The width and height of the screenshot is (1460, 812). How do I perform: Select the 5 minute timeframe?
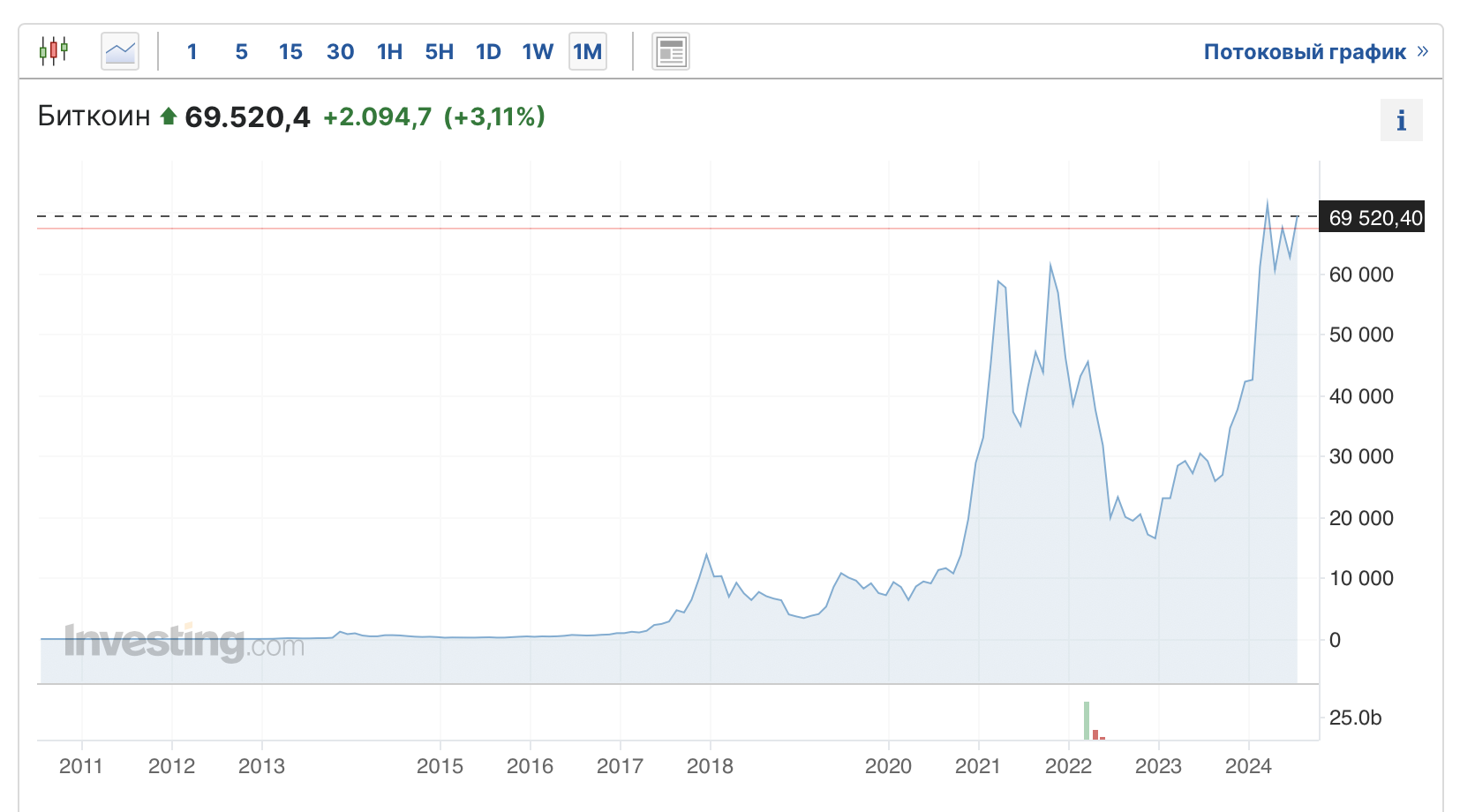click(x=241, y=52)
